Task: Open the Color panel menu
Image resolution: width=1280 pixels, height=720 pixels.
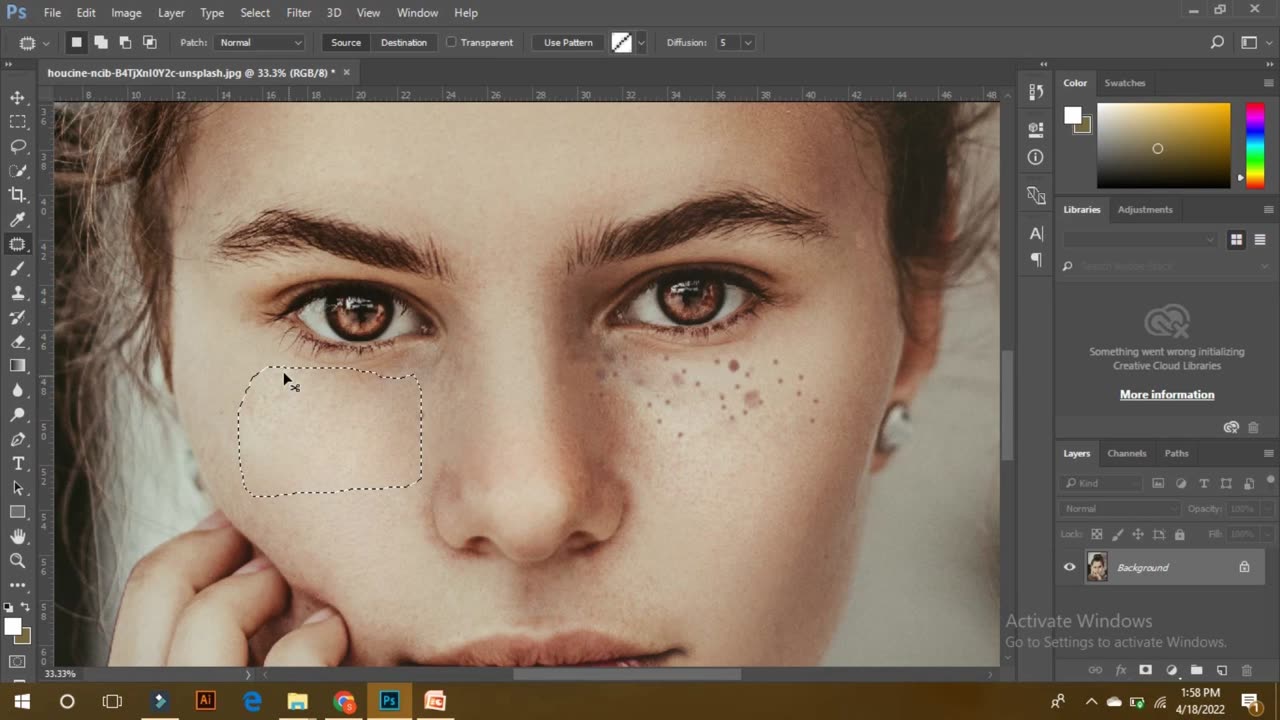Action: click(x=1269, y=83)
